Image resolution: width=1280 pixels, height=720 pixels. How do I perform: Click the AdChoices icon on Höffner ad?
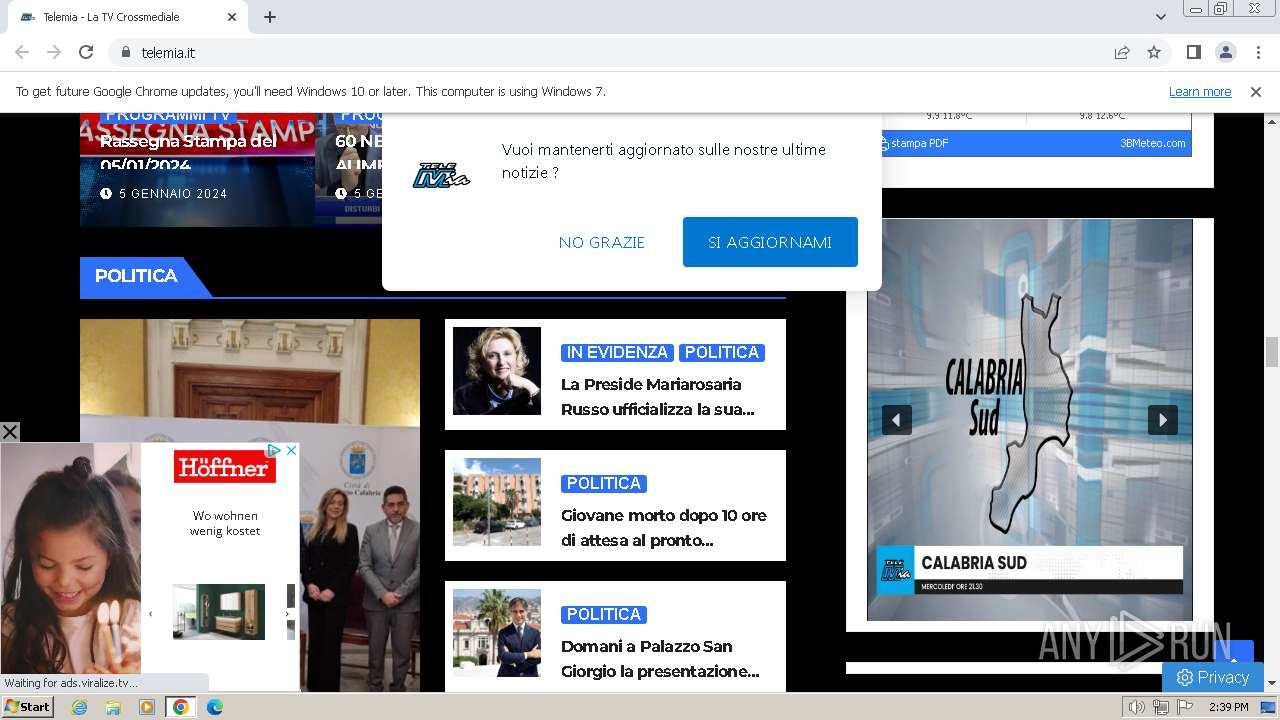(274, 451)
